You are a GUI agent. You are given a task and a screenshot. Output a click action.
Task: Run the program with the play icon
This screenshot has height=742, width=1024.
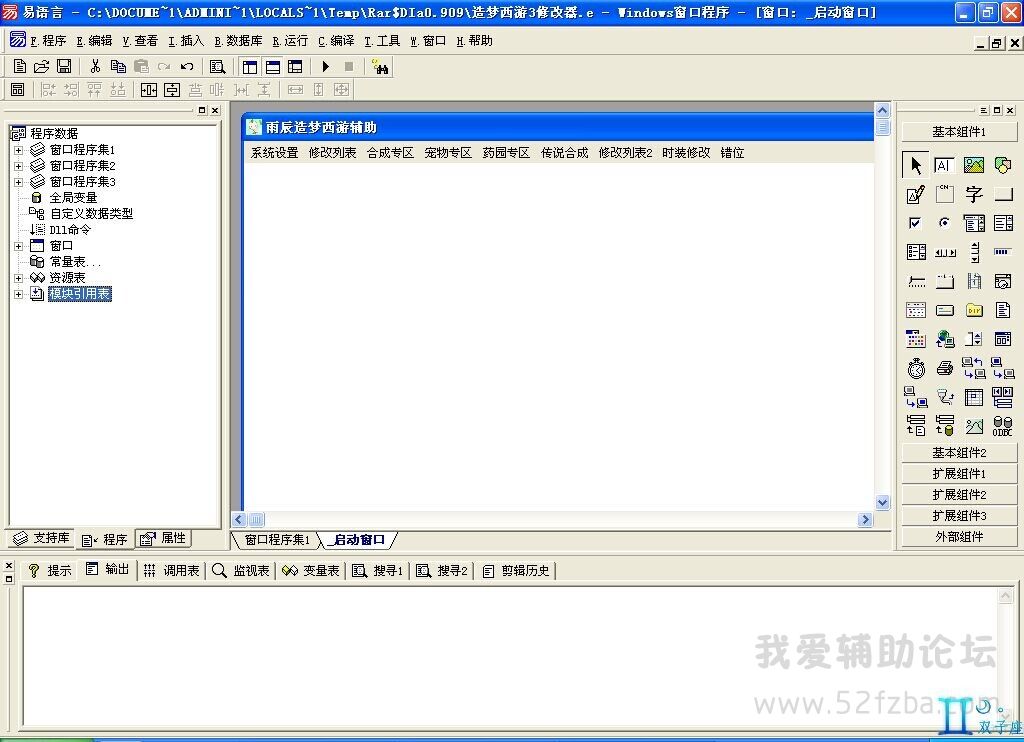tap(326, 66)
